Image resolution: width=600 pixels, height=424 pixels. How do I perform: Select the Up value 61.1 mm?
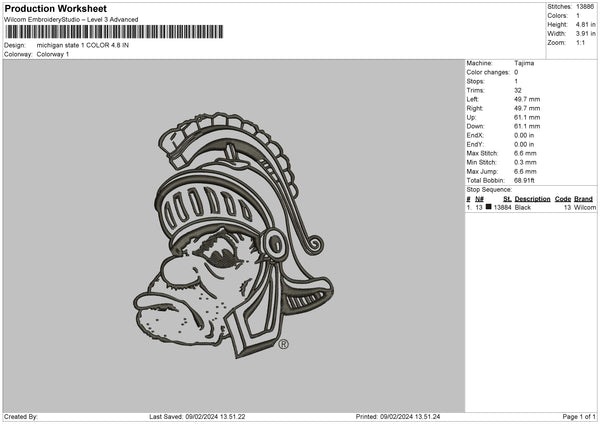point(527,117)
